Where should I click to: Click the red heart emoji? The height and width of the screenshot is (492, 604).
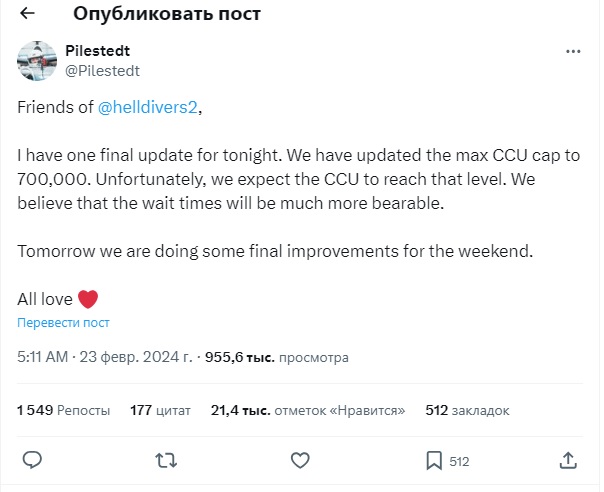(89, 298)
